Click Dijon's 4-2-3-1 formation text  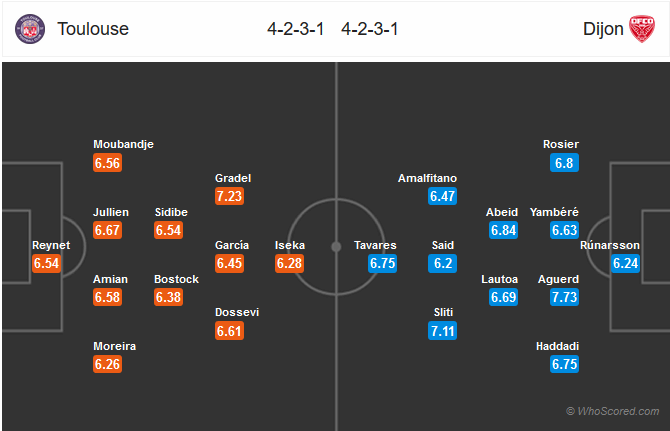[370, 29]
